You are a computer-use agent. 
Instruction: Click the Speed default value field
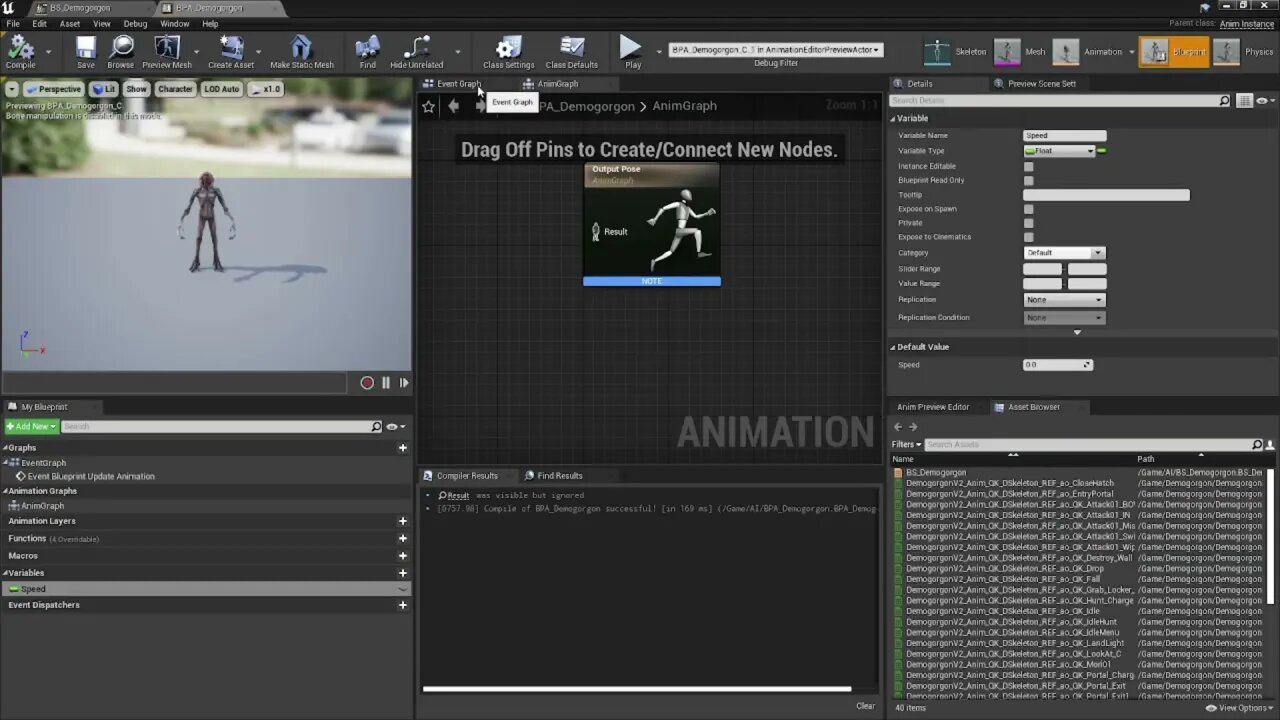click(x=1058, y=365)
